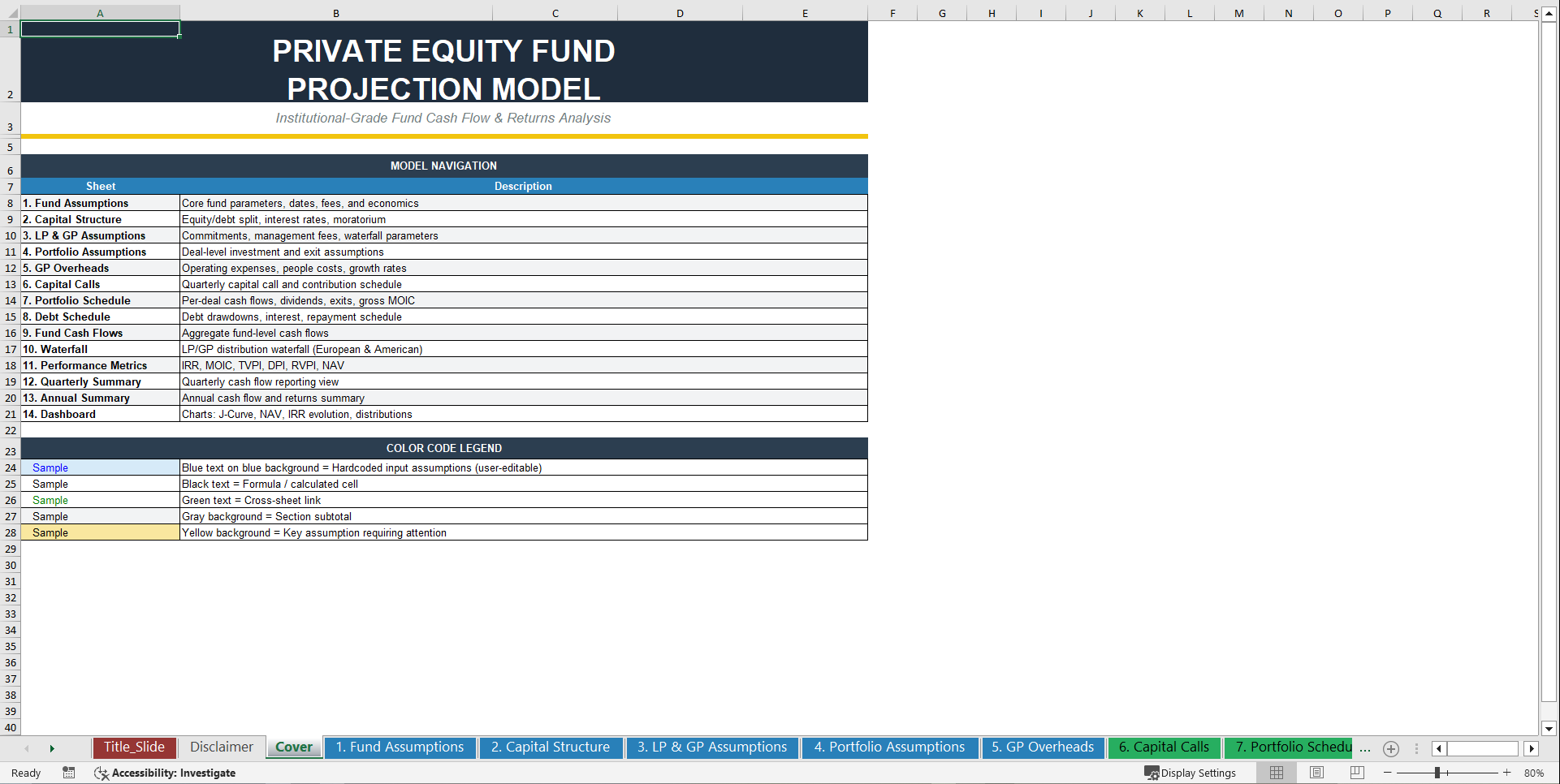The width and height of the screenshot is (1560, 784).
Task: Add a new worksheet with the plus icon
Action: pos(1391,748)
